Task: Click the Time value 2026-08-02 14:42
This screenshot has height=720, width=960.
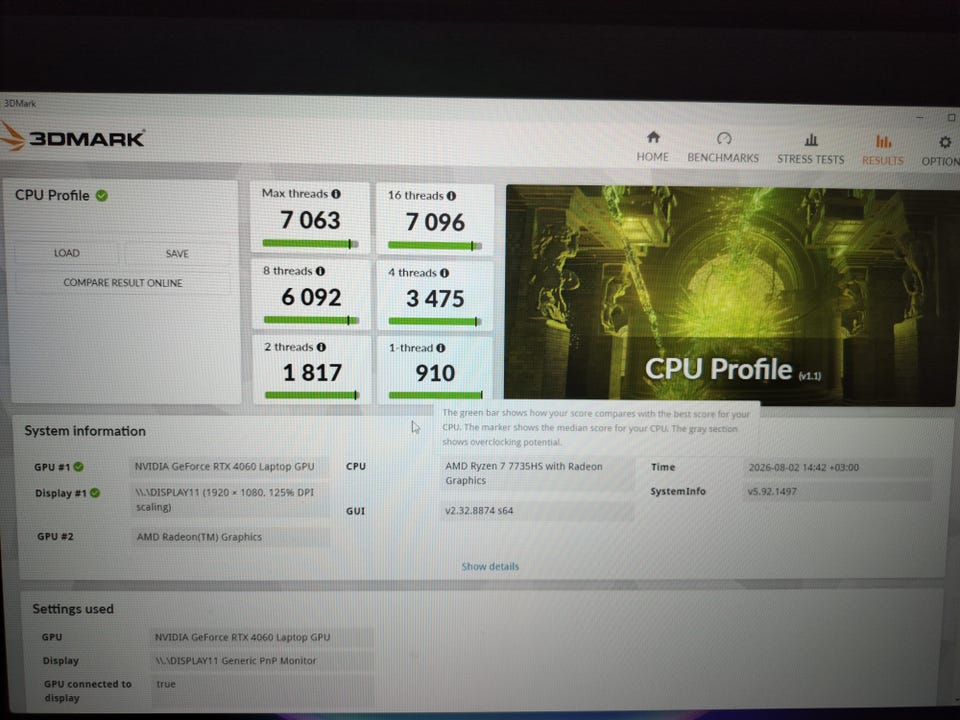Action: pyautogui.click(x=838, y=468)
